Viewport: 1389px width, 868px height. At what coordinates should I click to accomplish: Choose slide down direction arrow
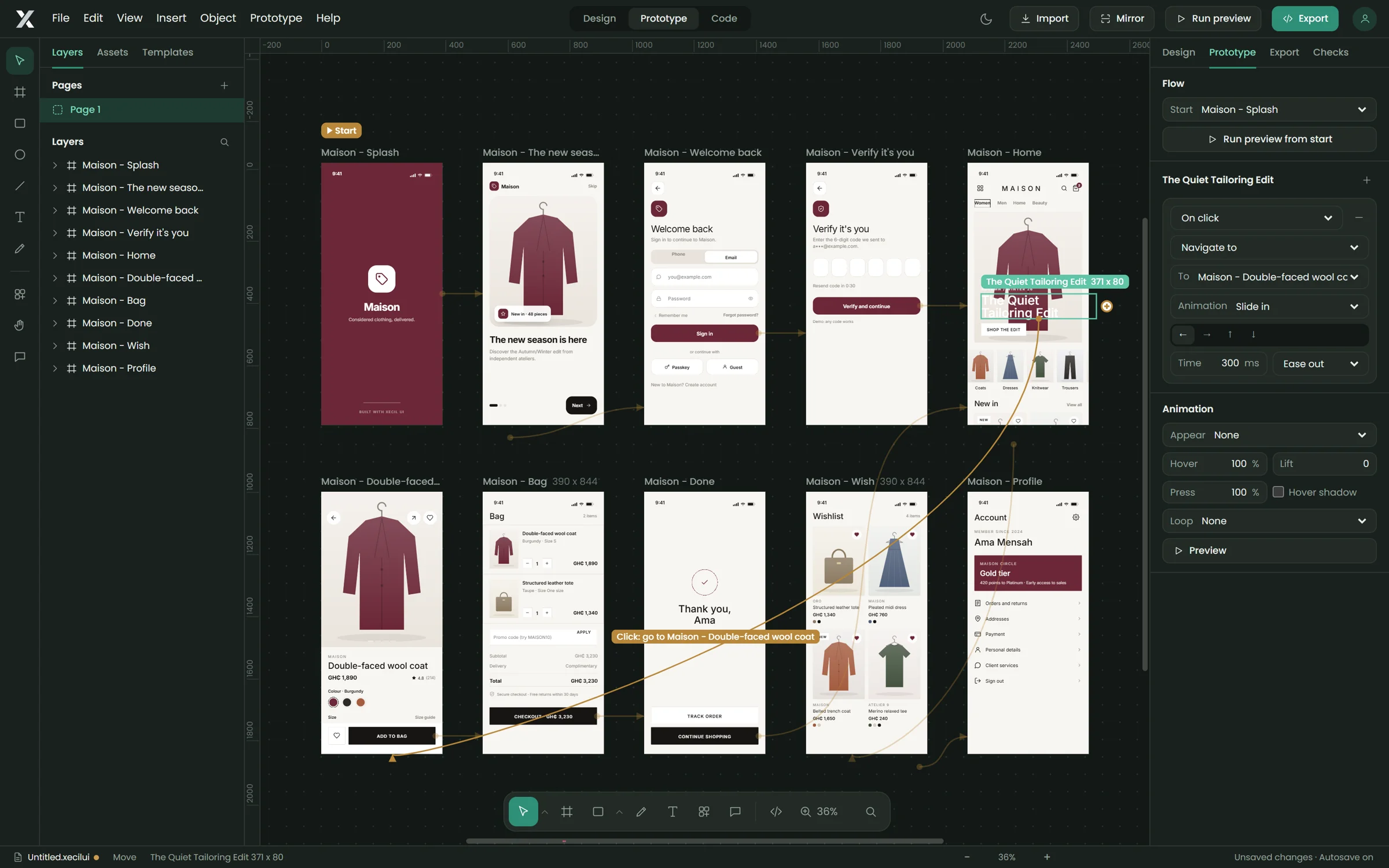(x=1254, y=334)
